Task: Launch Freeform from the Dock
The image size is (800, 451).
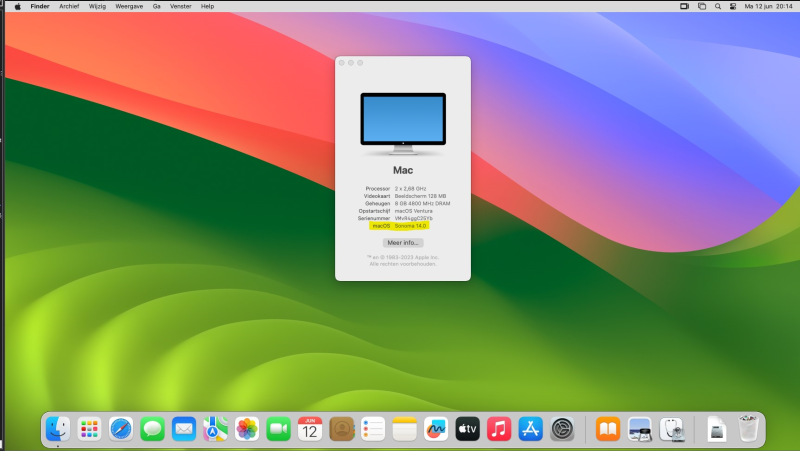Action: tap(436, 429)
